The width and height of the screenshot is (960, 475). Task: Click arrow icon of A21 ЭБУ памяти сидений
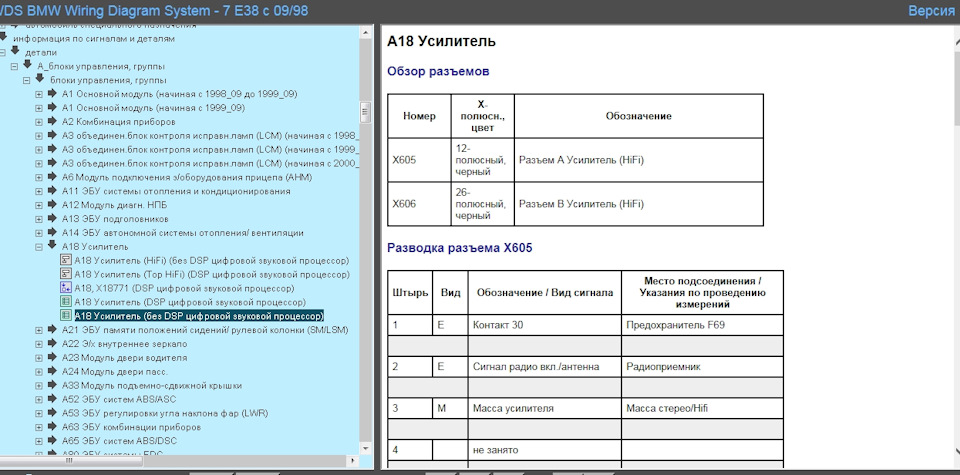(x=52, y=329)
